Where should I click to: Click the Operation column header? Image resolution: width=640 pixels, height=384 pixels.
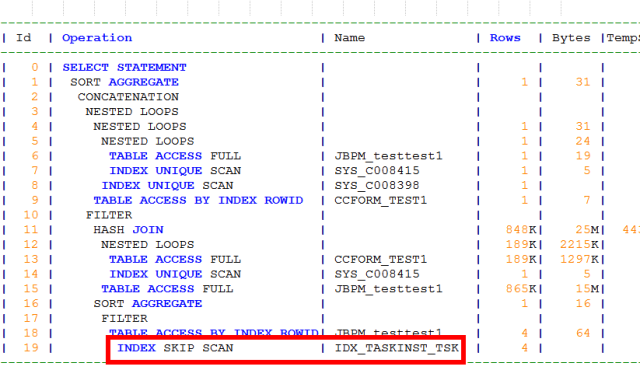(97, 38)
